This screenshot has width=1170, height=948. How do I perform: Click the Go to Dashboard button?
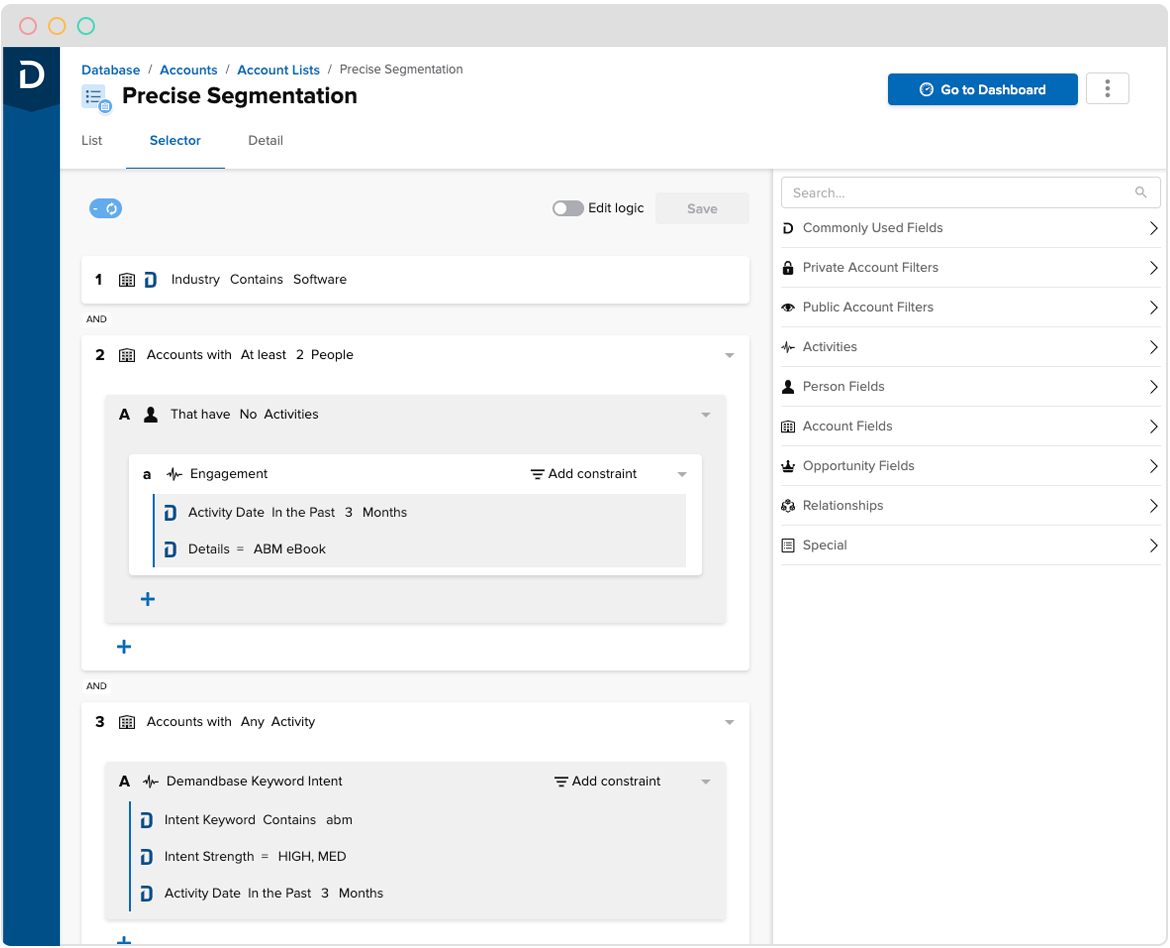tap(982, 89)
